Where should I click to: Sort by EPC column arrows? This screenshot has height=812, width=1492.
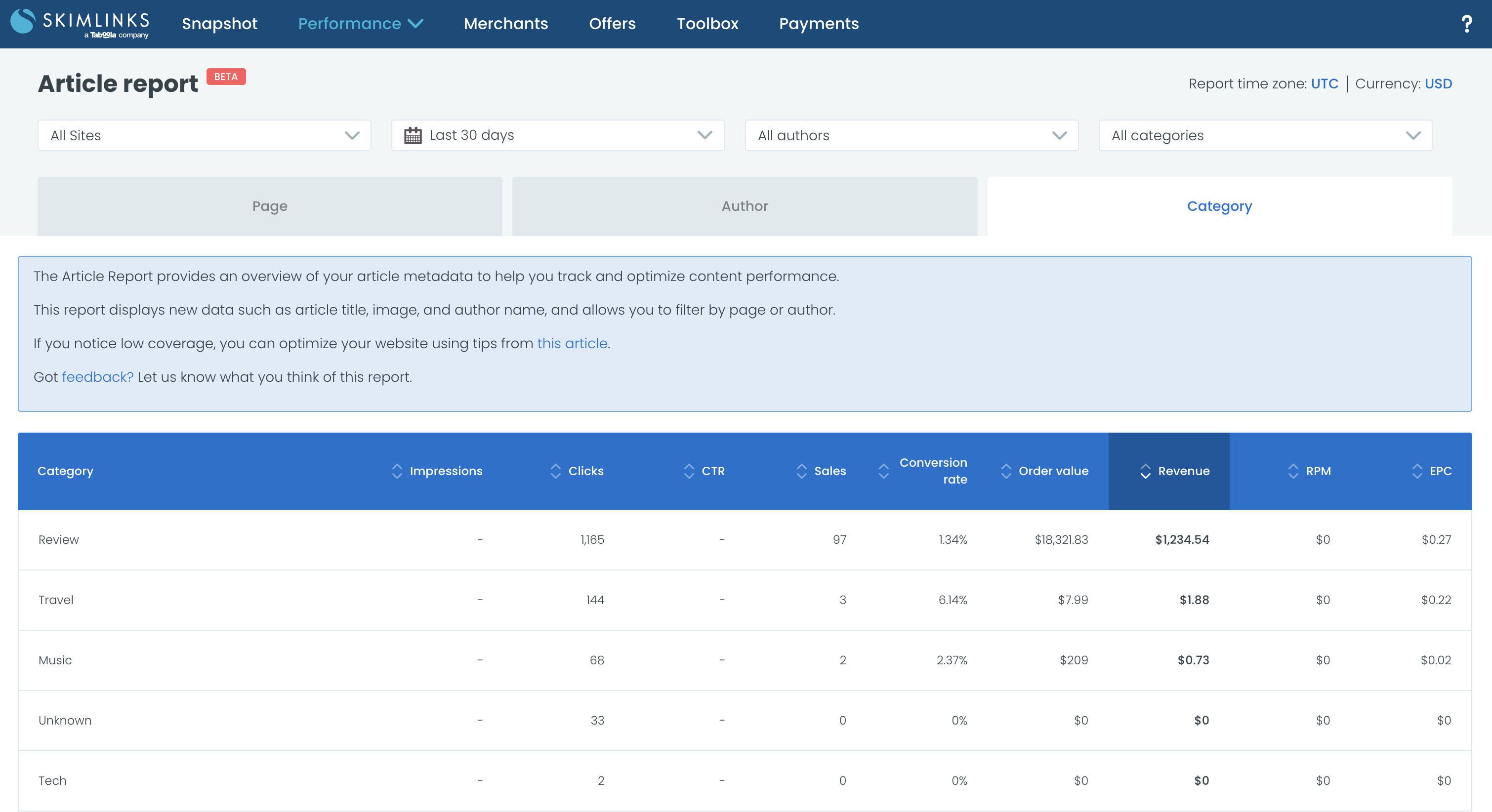pyautogui.click(x=1417, y=471)
